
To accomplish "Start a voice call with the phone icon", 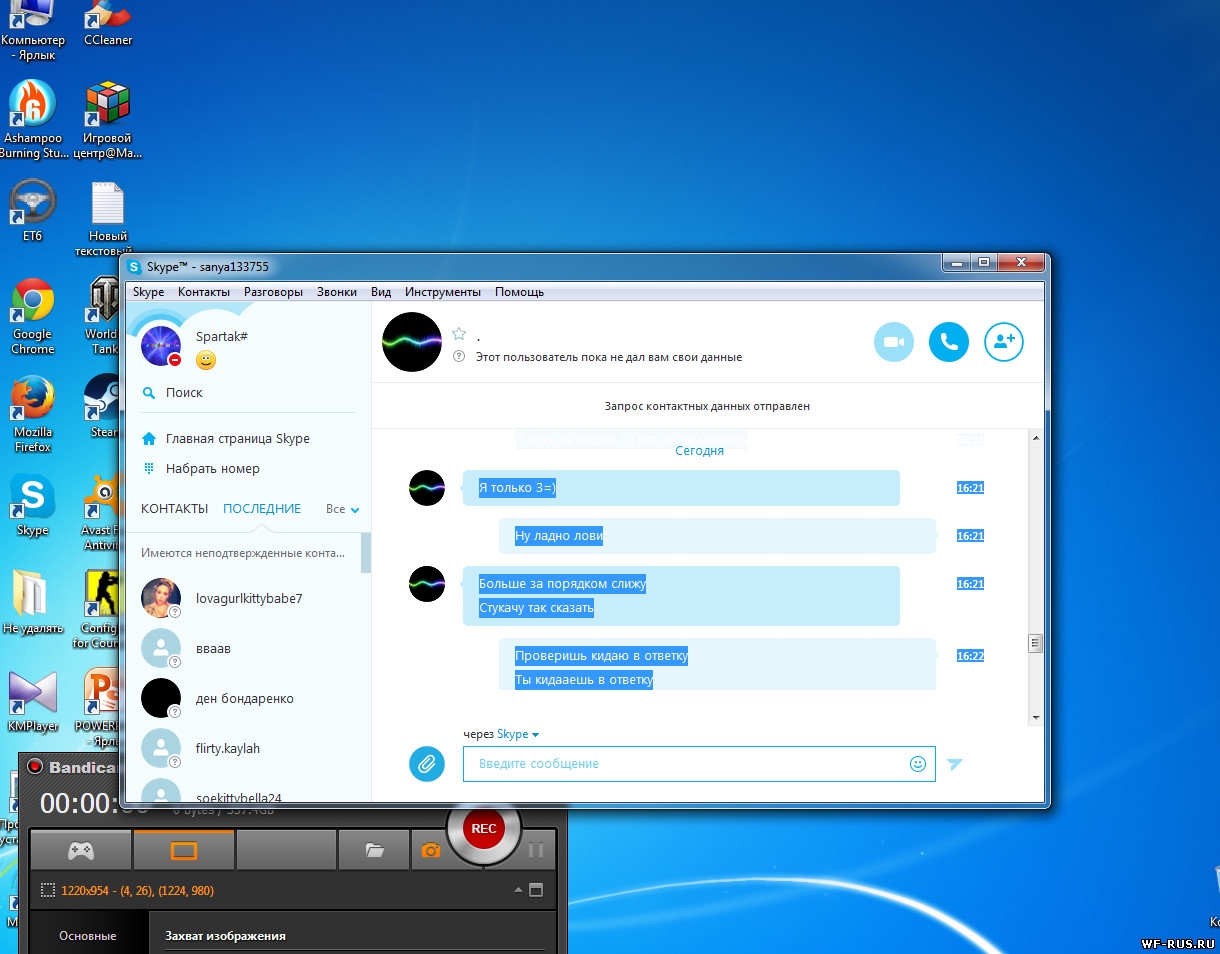I will [949, 342].
